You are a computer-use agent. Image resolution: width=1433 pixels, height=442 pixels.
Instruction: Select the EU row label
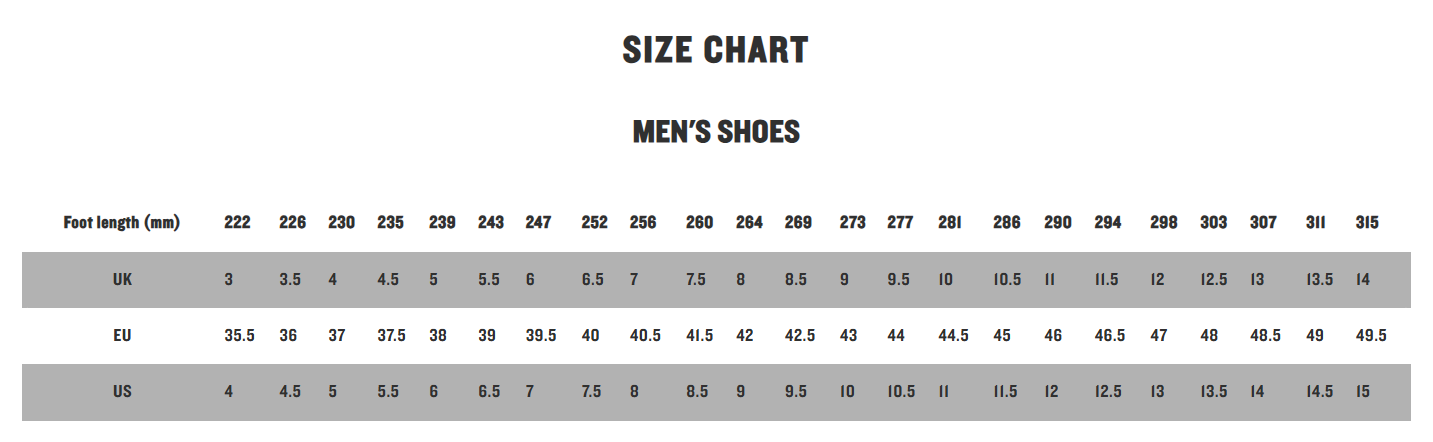tap(122, 336)
